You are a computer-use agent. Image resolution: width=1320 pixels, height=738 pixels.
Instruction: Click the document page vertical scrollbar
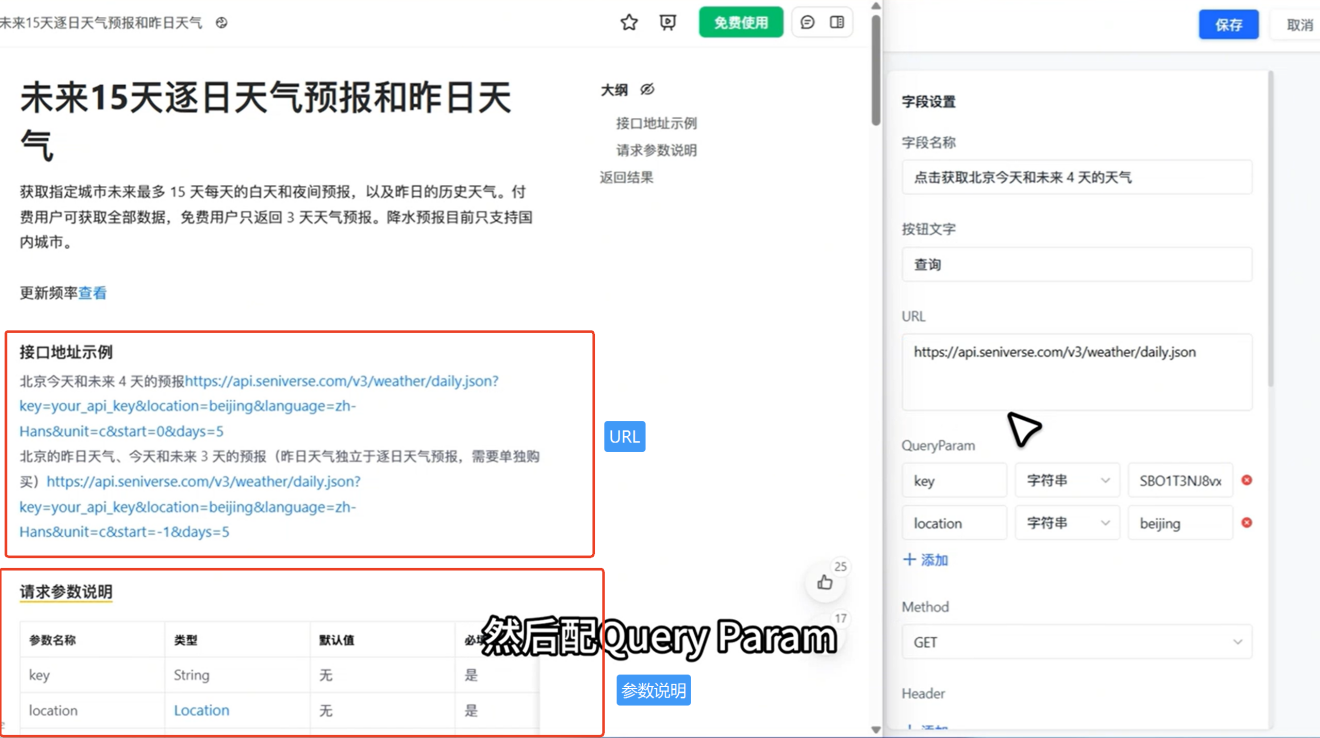coord(876,70)
